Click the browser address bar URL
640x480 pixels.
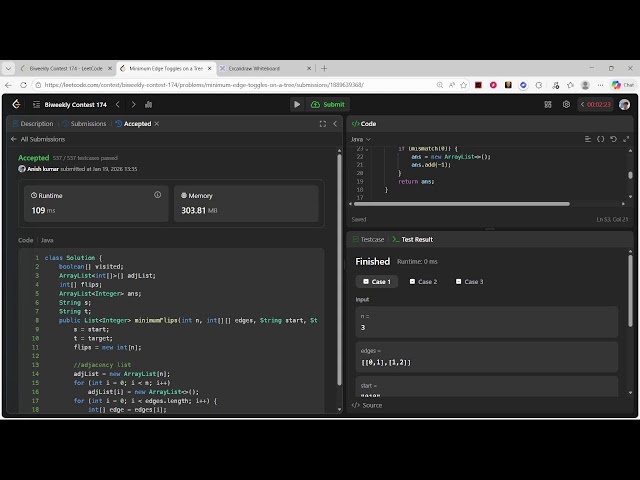[x=204, y=85]
